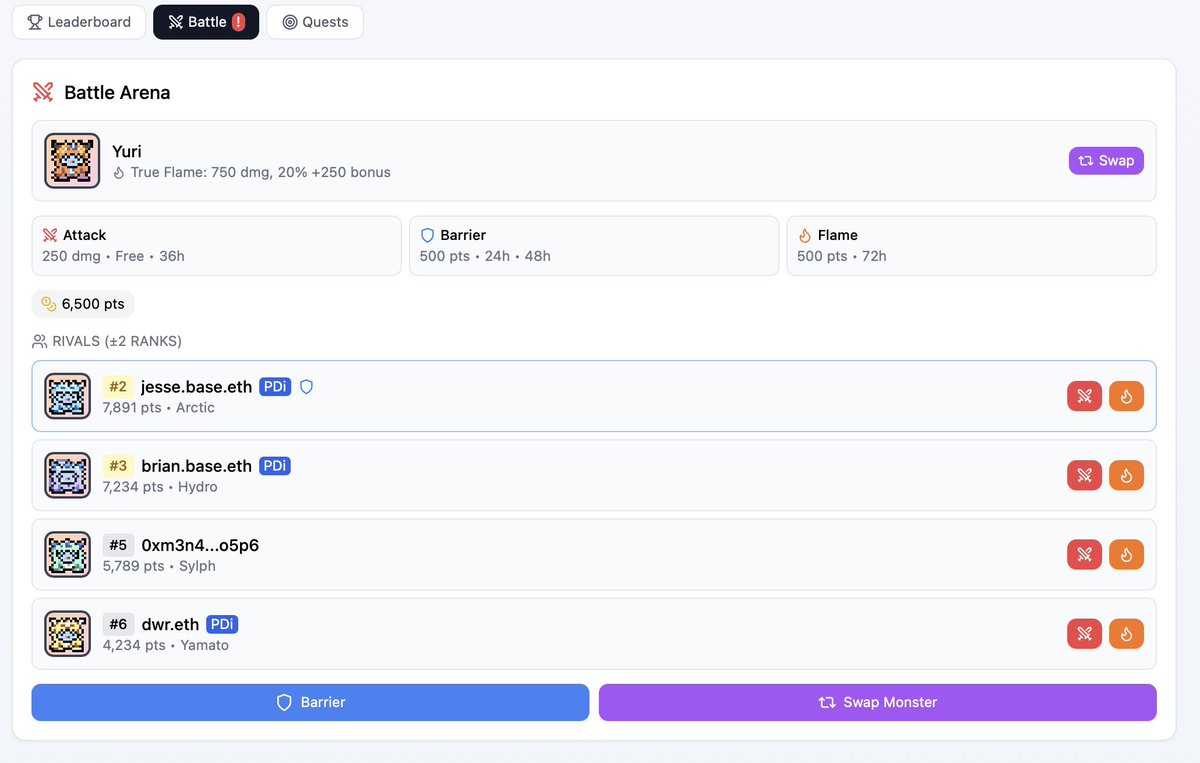Screen dimensions: 1200x763
Task: Click the purple Swap Monster button
Action: (877, 702)
